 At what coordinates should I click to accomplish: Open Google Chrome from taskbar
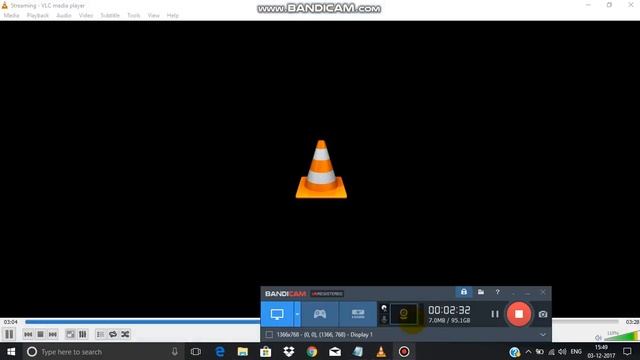coord(312,351)
